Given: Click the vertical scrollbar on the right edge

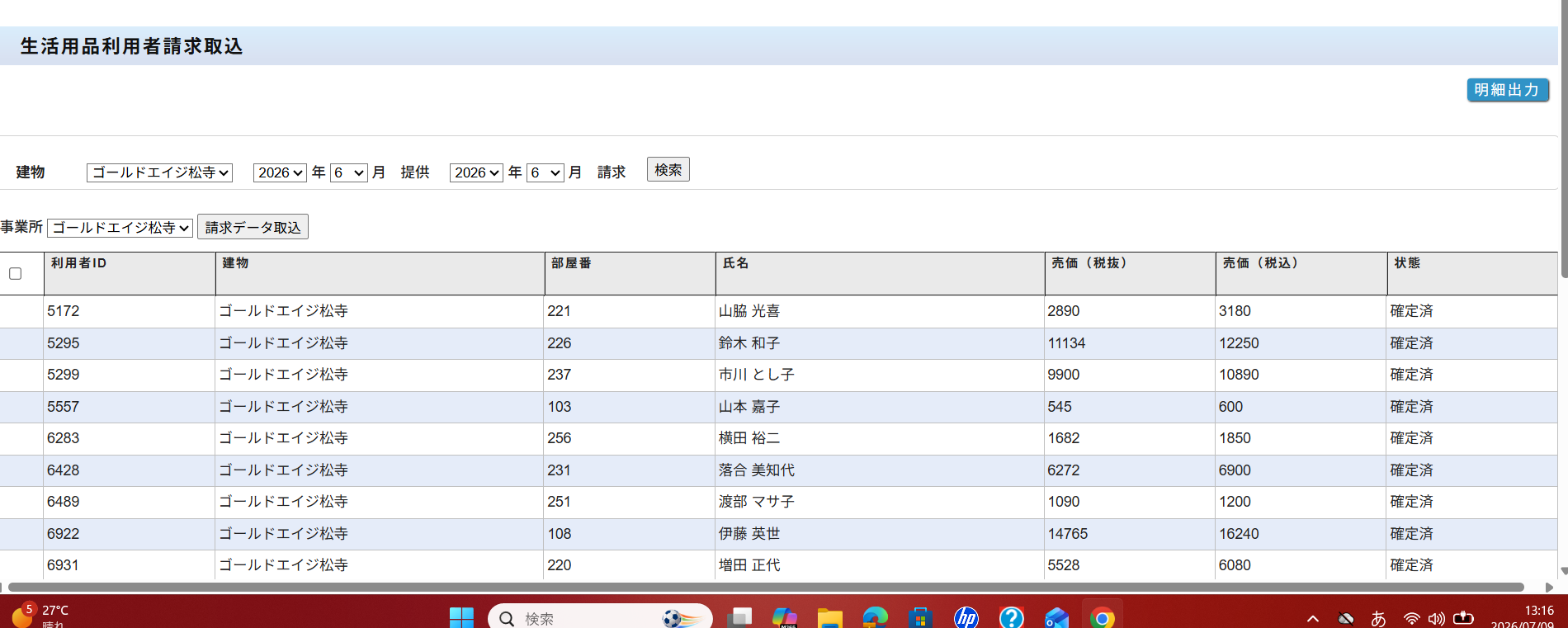Looking at the screenshot, I should [1563, 139].
